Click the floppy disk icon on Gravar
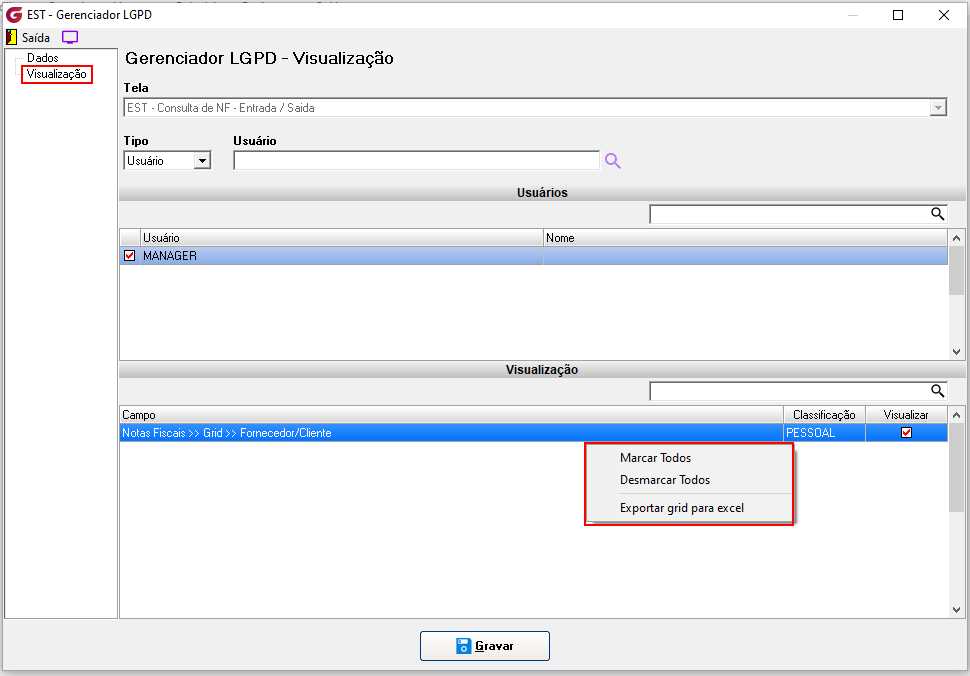This screenshot has width=970, height=676. [463, 646]
